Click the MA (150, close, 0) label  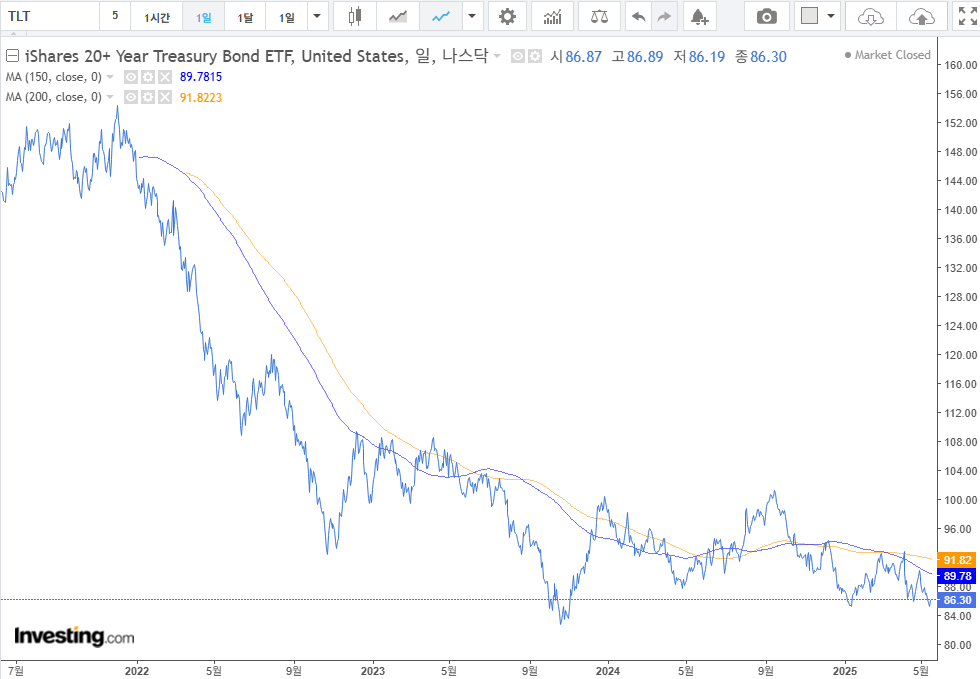[53, 77]
